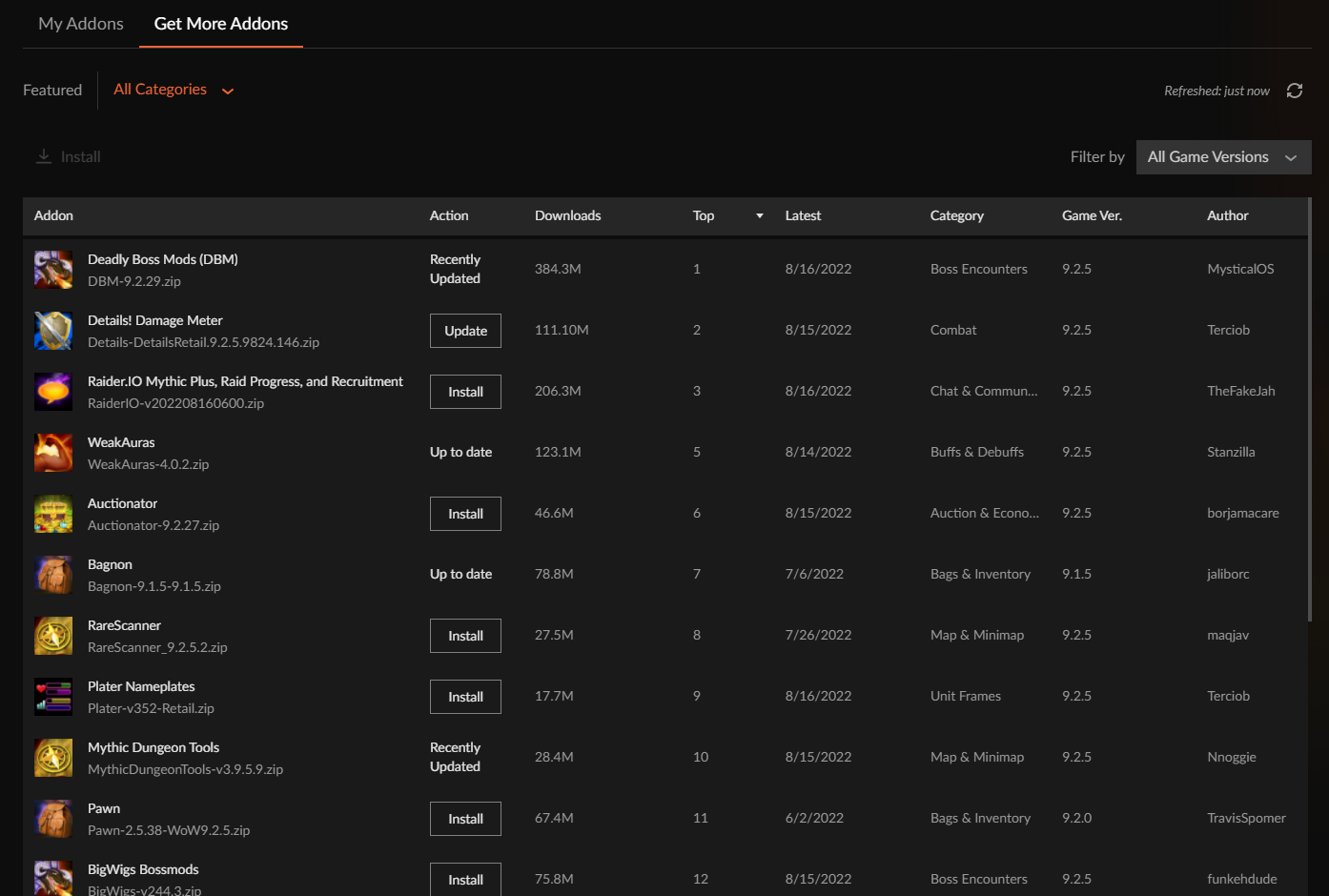
Task: Click the refresh icon near Refreshed just now
Action: point(1294,90)
